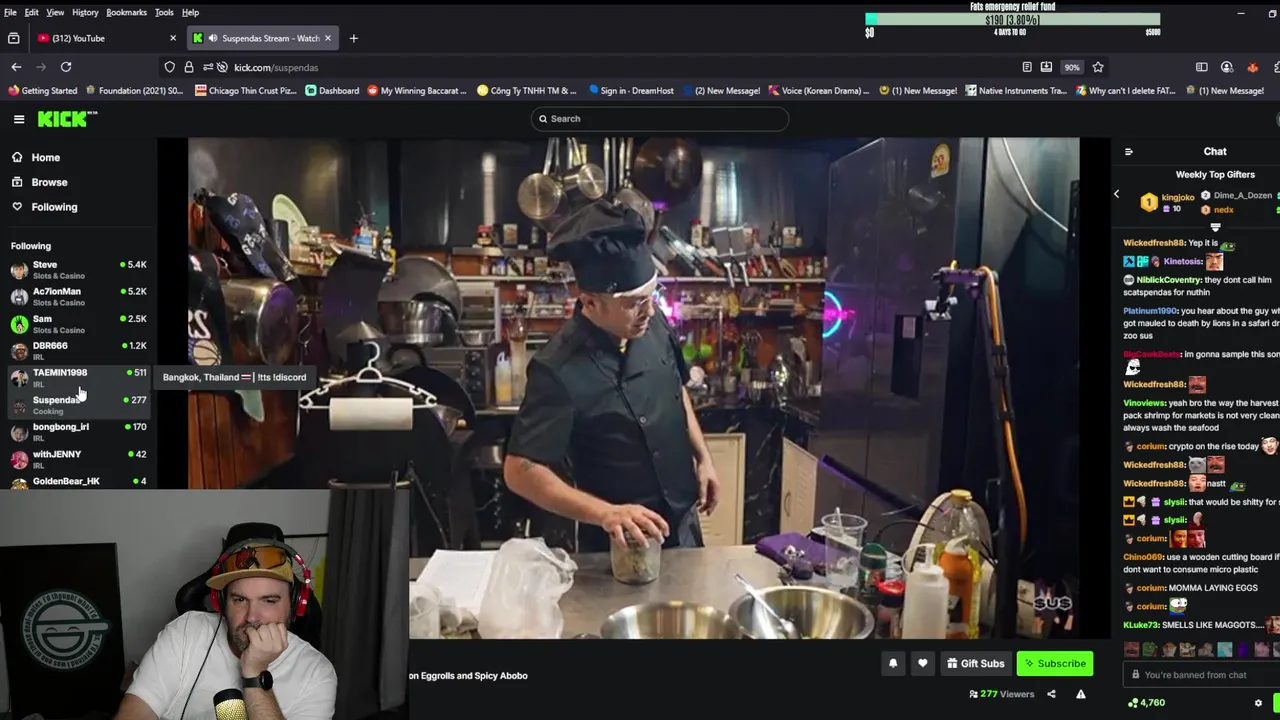Image resolution: width=1280 pixels, height=720 pixels.
Task: Close the YouTube tab
Action: (x=173, y=38)
